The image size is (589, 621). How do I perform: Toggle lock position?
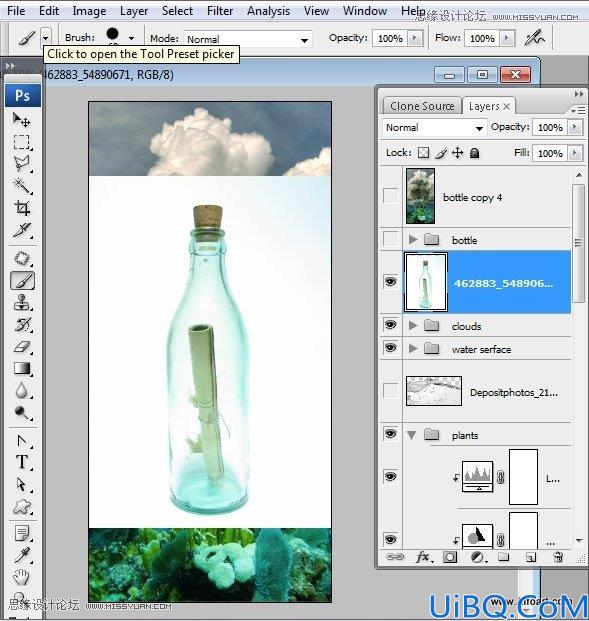tap(457, 153)
